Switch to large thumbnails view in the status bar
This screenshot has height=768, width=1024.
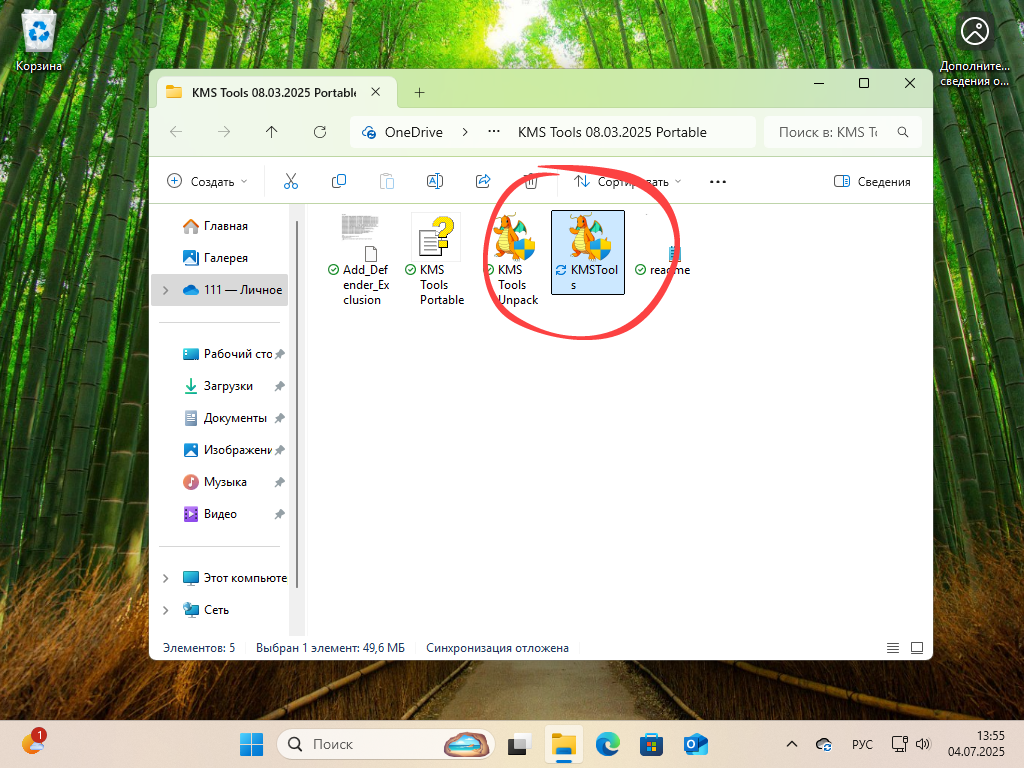[x=916, y=647]
